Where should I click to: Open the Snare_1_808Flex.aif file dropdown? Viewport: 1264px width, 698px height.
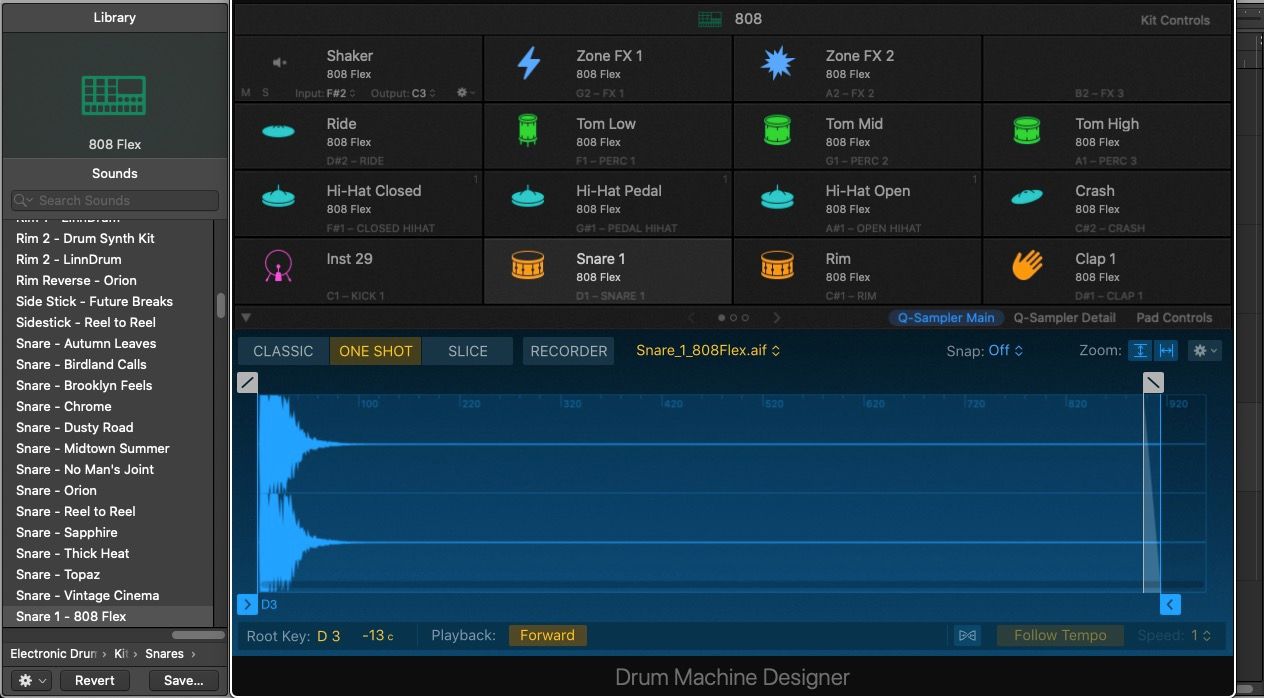[x=708, y=351]
